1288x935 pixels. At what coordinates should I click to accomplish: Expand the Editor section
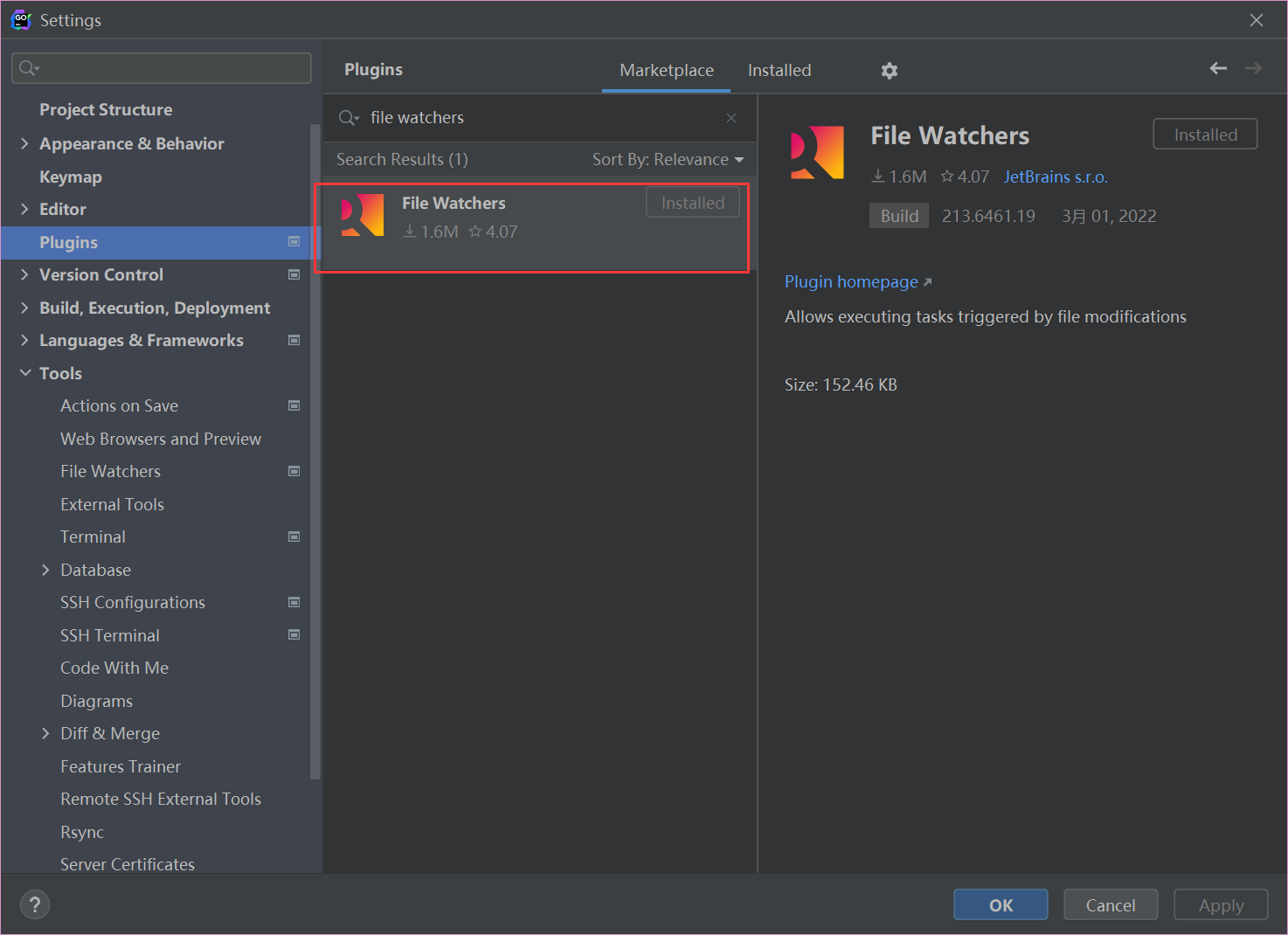pos(24,209)
